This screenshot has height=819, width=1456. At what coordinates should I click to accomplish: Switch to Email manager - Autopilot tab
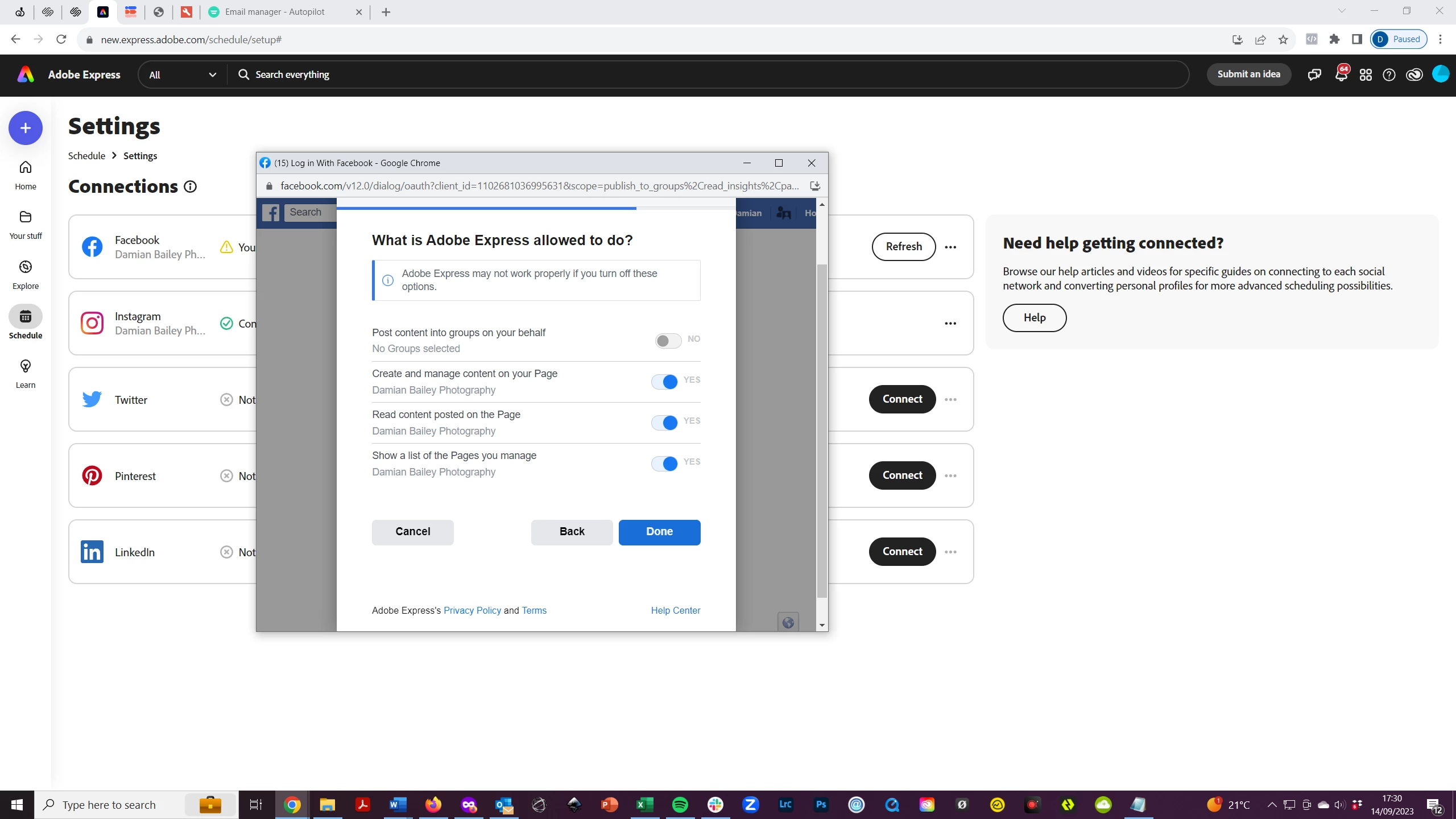[x=275, y=12]
